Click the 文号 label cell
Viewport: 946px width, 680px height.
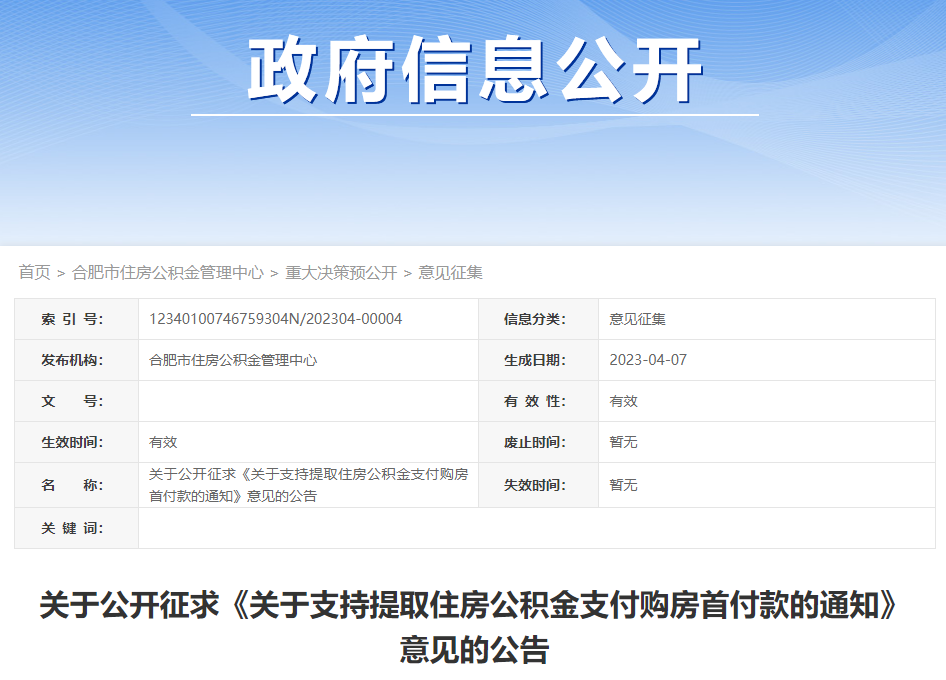[76, 401]
